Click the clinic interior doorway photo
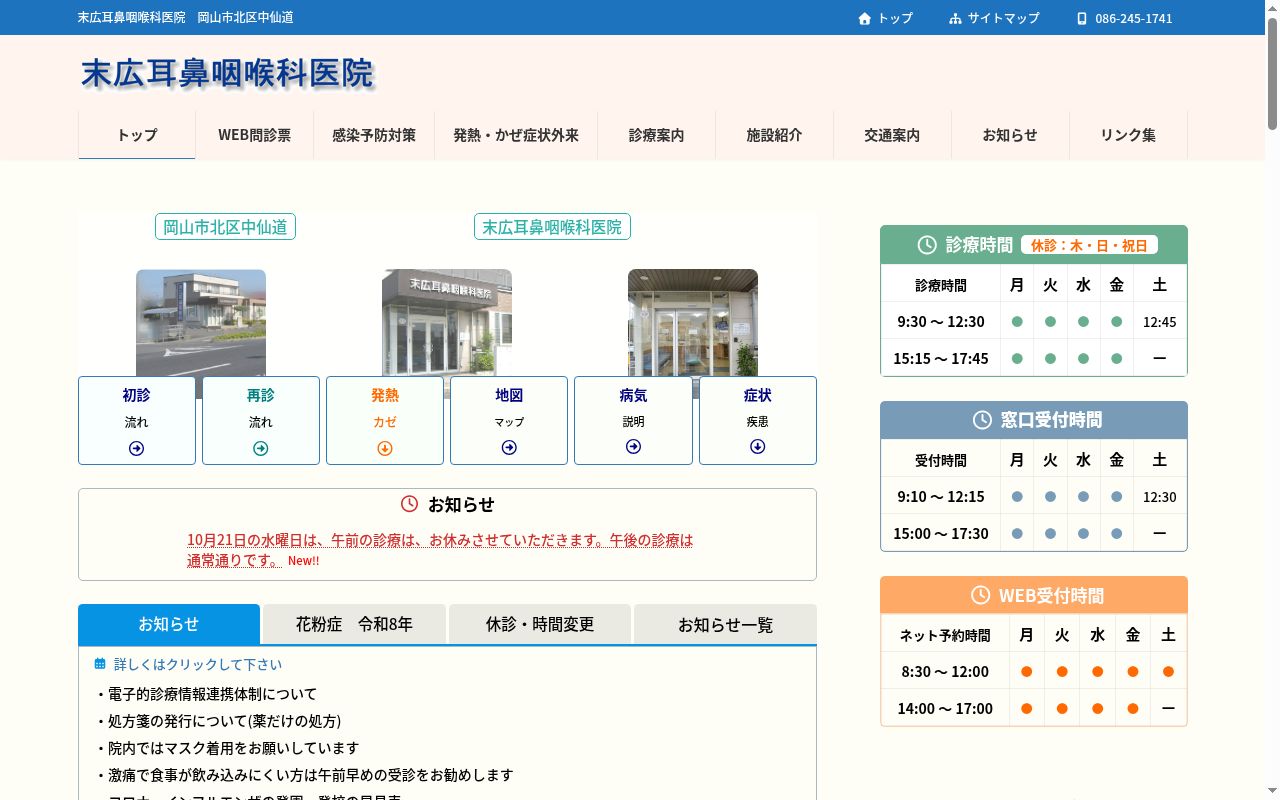1280x800 pixels. click(x=693, y=323)
